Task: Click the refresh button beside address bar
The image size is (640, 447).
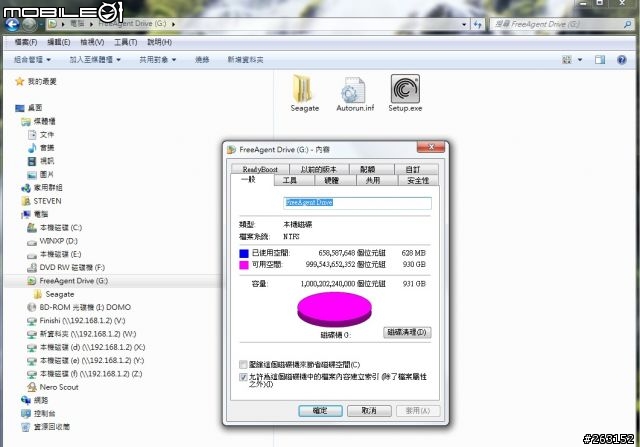Action: point(478,24)
